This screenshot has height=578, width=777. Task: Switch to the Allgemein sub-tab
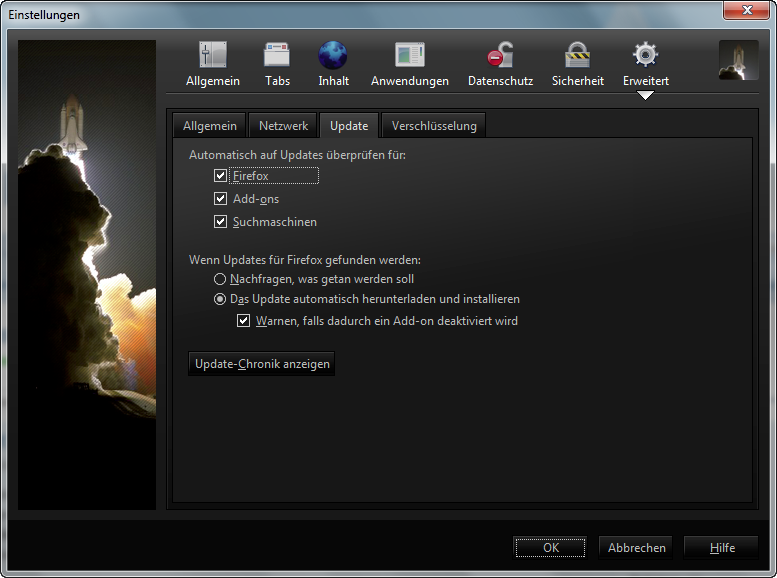click(210, 126)
